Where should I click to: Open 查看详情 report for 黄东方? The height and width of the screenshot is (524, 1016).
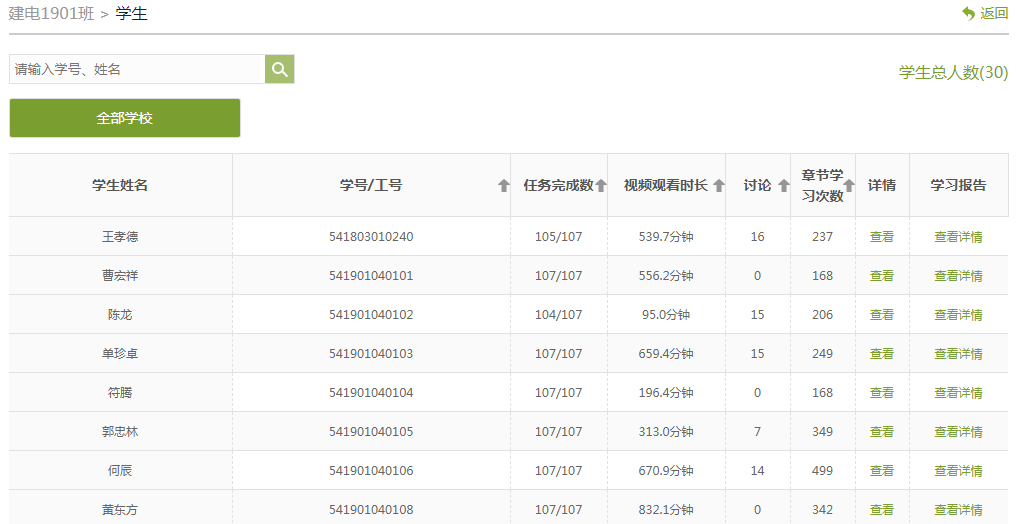pos(958,510)
